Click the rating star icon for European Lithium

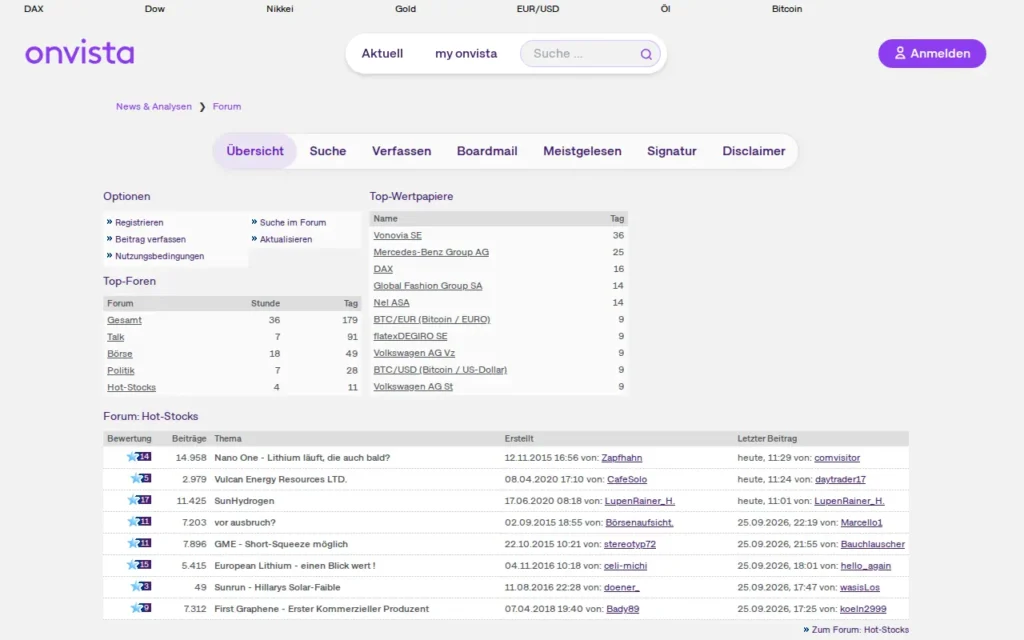[x=139, y=565]
